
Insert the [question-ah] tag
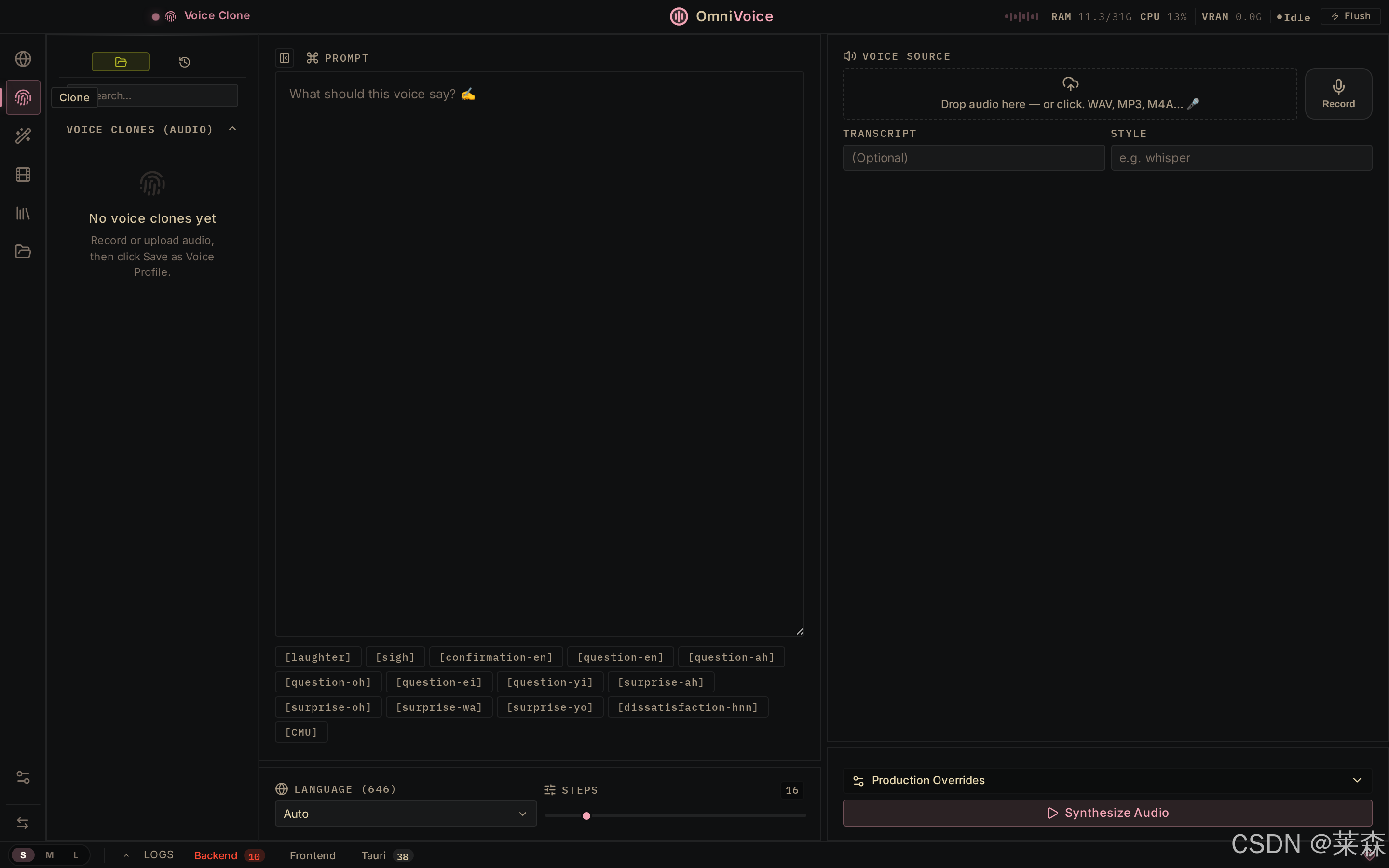pos(731,657)
